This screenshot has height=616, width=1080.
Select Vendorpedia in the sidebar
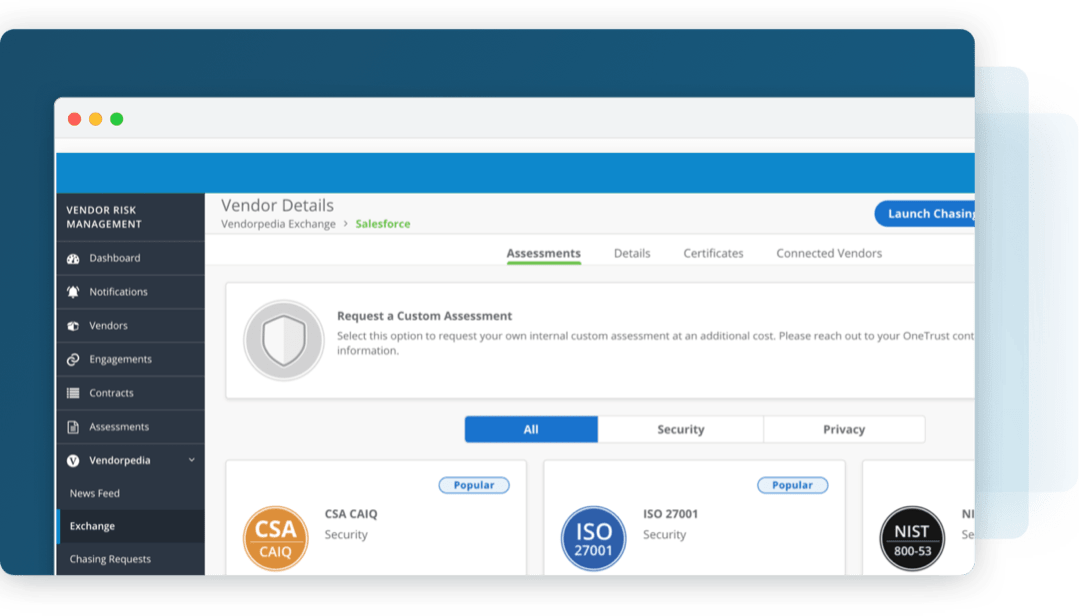131,461
